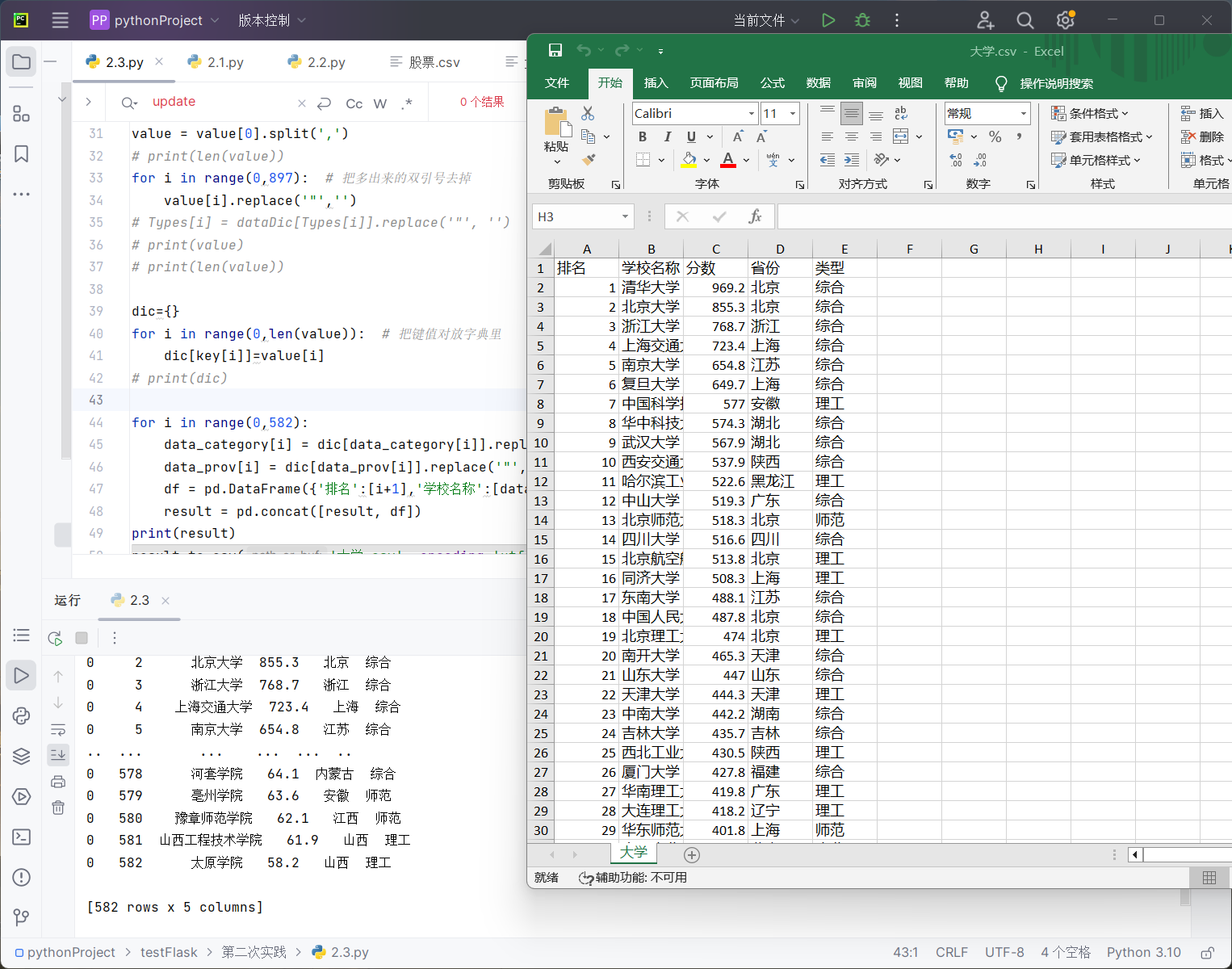Image resolution: width=1232 pixels, height=969 pixels.
Task: Open Python Console tool window
Action: (22, 715)
